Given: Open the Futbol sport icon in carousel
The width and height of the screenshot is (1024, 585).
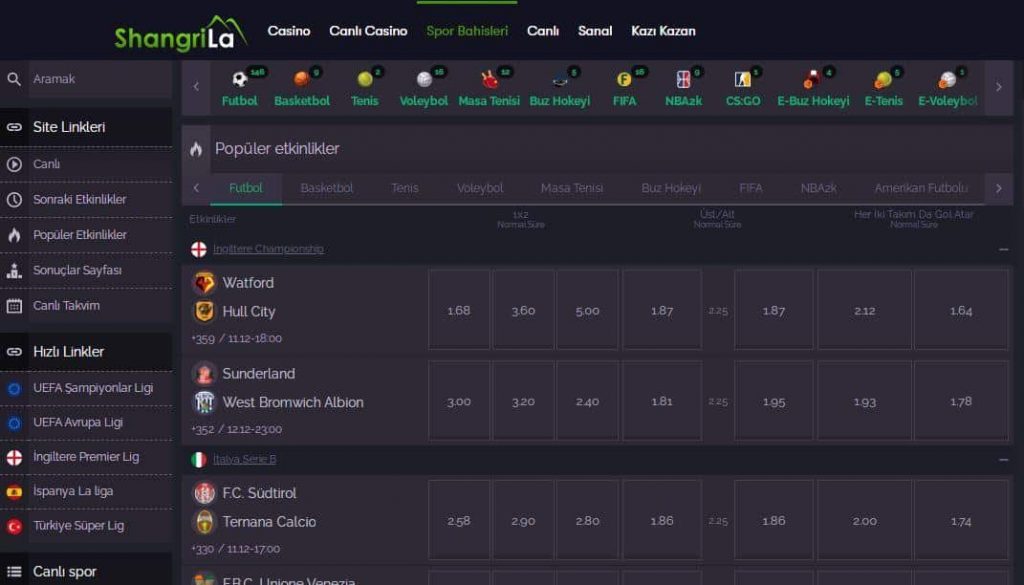Looking at the screenshot, I should (240, 79).
